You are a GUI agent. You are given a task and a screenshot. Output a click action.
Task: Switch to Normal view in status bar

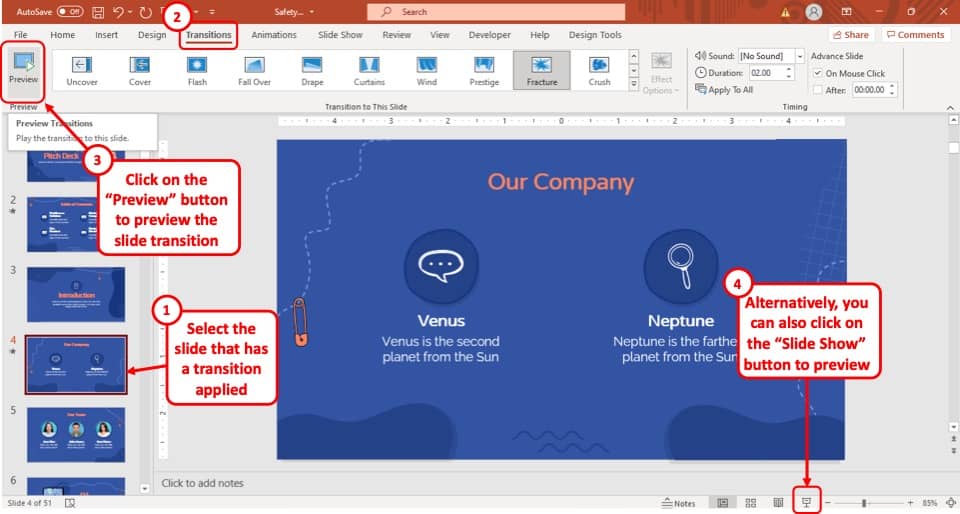point(722,503)
